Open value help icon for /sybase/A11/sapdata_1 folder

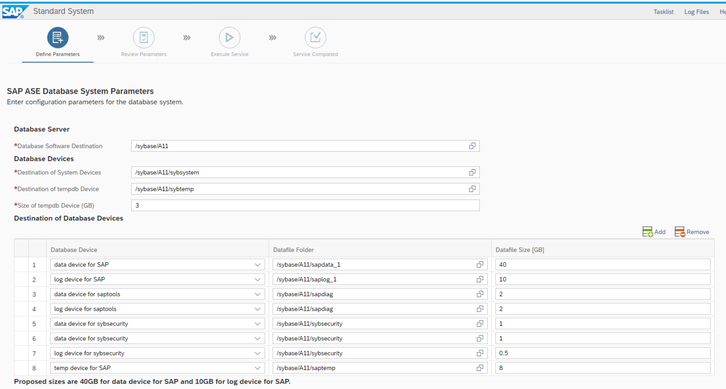[x=480, y=264]
